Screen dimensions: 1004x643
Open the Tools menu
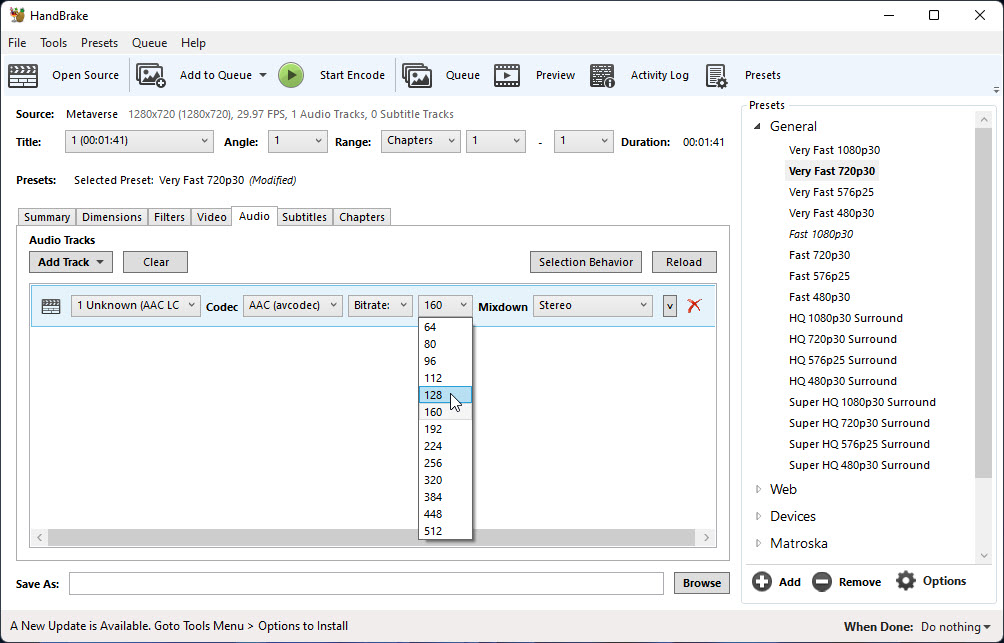click(53, 43)
